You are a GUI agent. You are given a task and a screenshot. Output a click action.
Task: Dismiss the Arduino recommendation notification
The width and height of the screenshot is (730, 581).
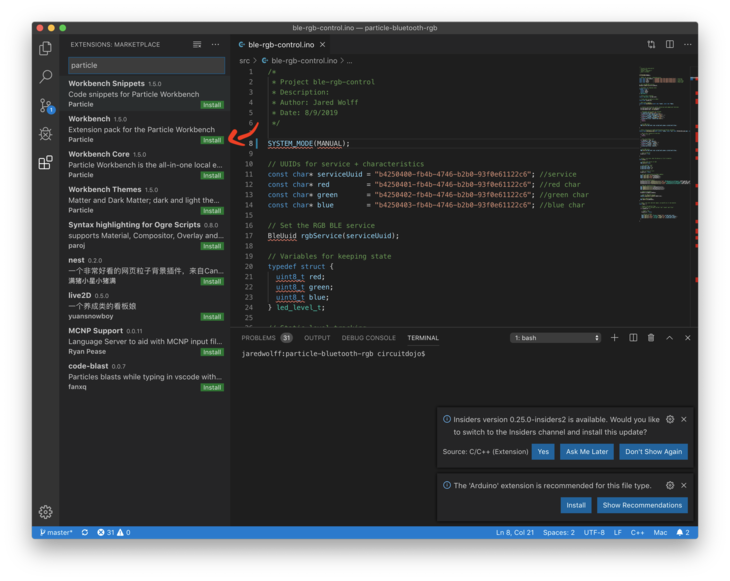(686, 485)
